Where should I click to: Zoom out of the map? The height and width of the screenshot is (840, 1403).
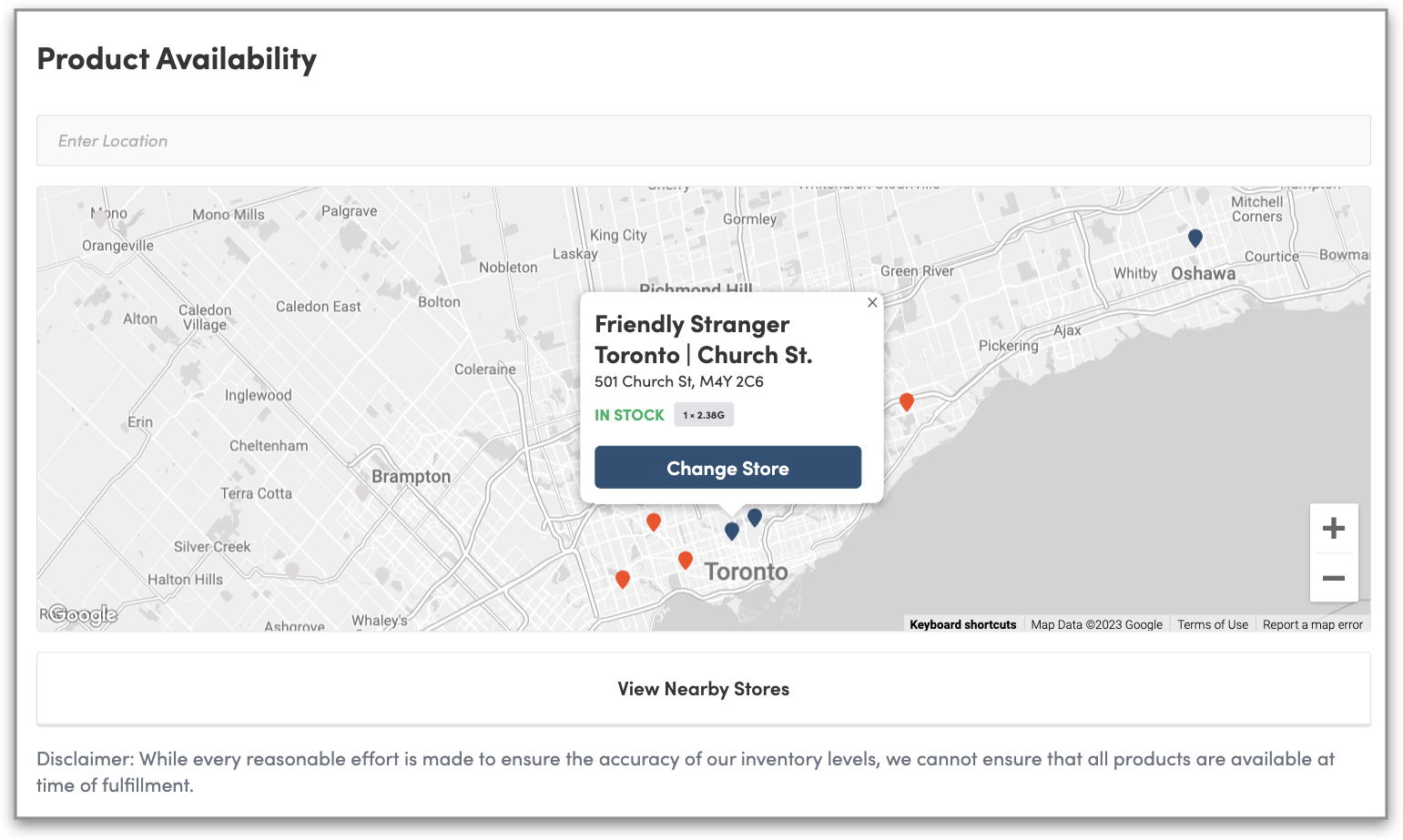pyautogui.click(x=1333, y=578)
